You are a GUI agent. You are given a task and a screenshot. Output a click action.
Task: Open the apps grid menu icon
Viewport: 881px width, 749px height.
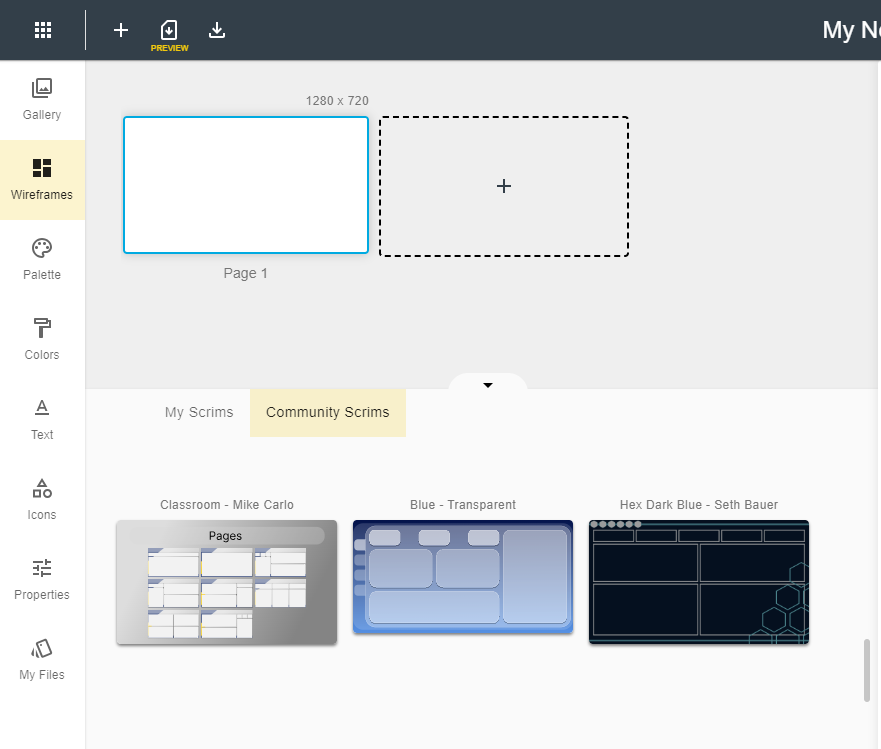pos(43,30)
